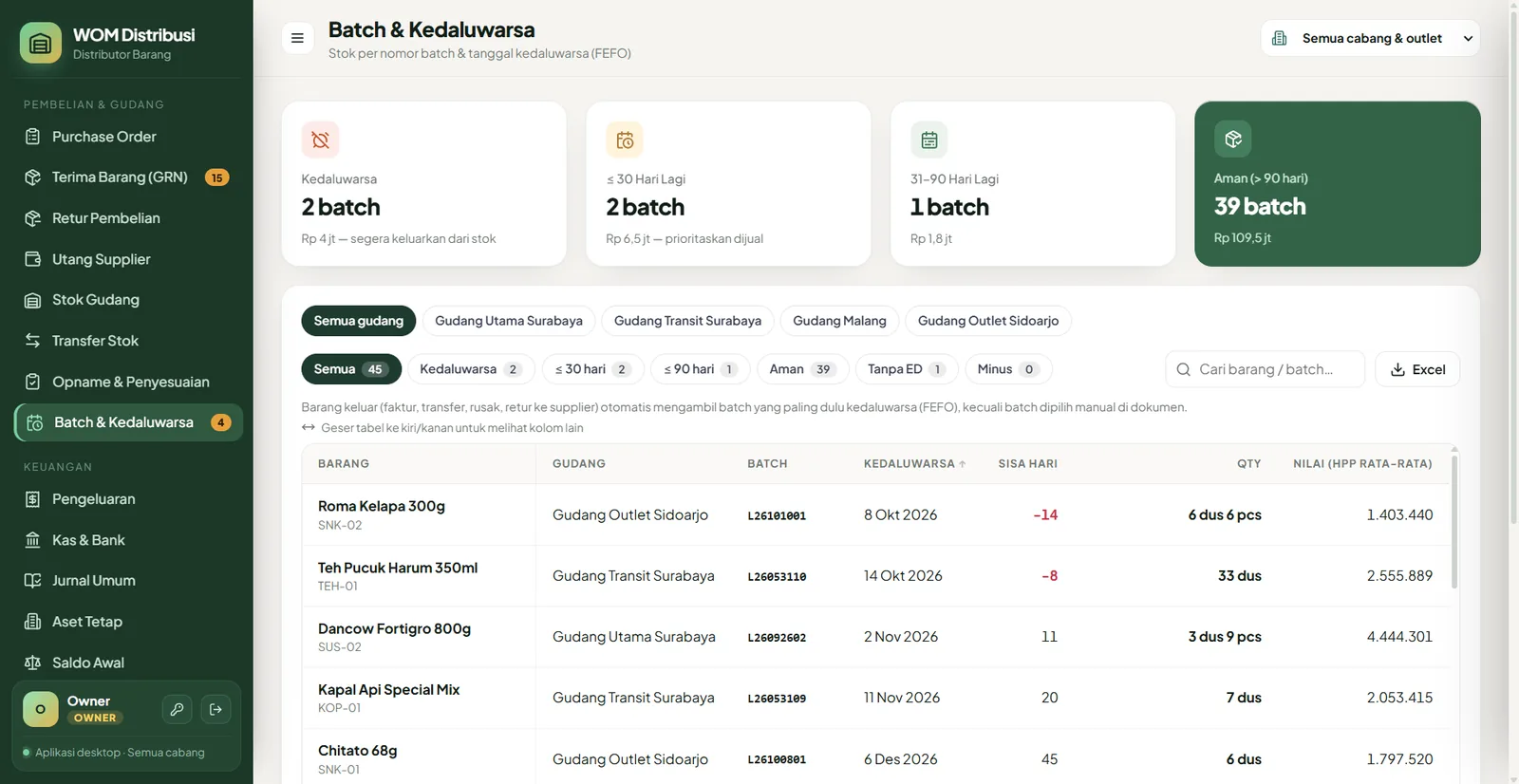This screenshot has height=784, width=1519.
Task: Open the Aman (> 90 hari) card
Action: pyautogui.click(x=1338, y=184)
